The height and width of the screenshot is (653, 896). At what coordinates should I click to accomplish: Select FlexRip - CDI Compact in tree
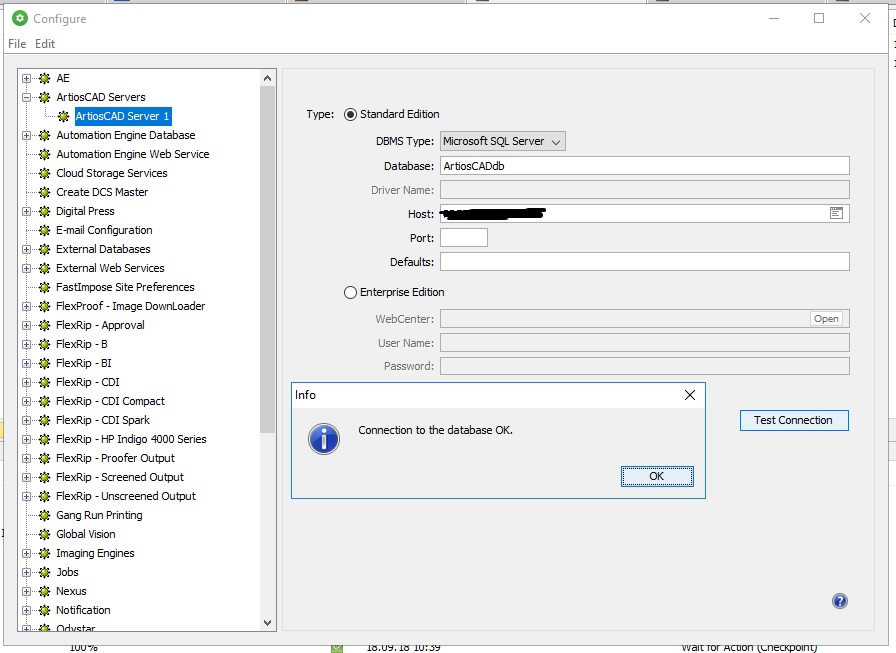[110, 401]
